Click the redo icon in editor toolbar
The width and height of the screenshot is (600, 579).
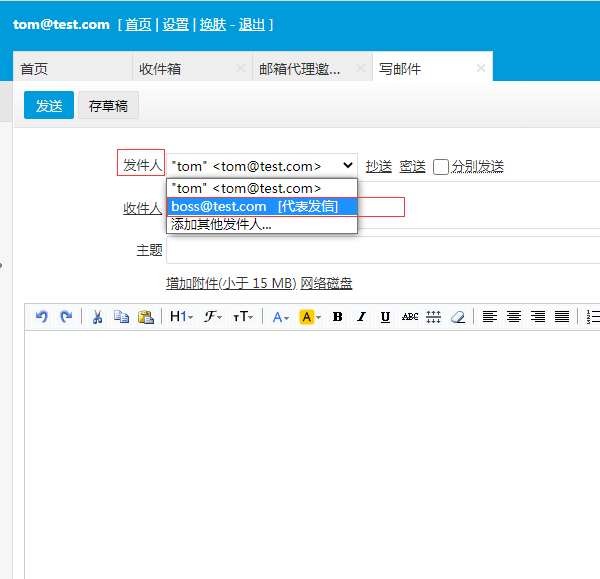coord(66,317)
